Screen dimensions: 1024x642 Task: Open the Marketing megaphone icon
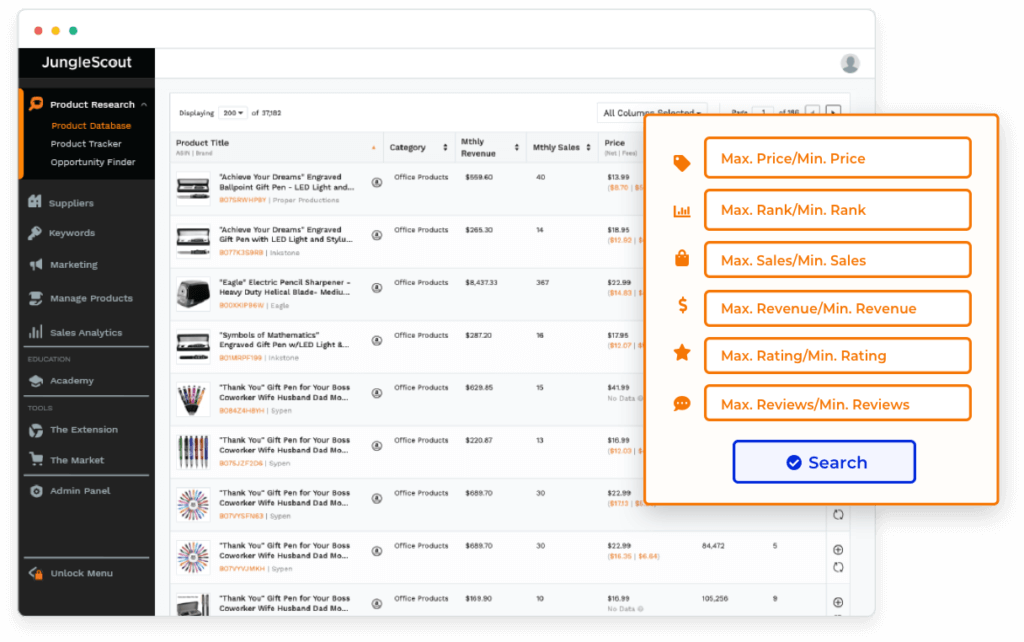tap(36, 265)
